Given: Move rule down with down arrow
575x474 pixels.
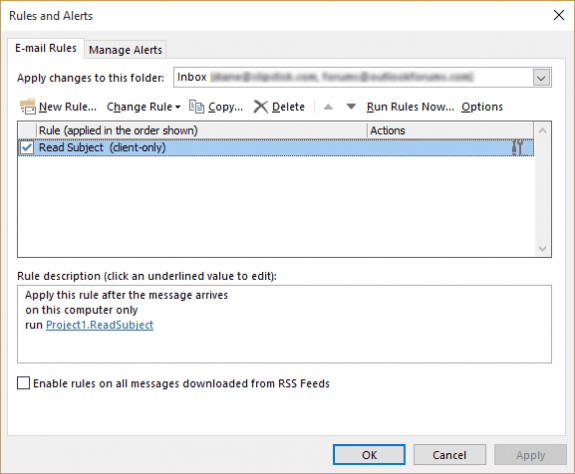Looking at the screenshot, I should tap(351, 107).
